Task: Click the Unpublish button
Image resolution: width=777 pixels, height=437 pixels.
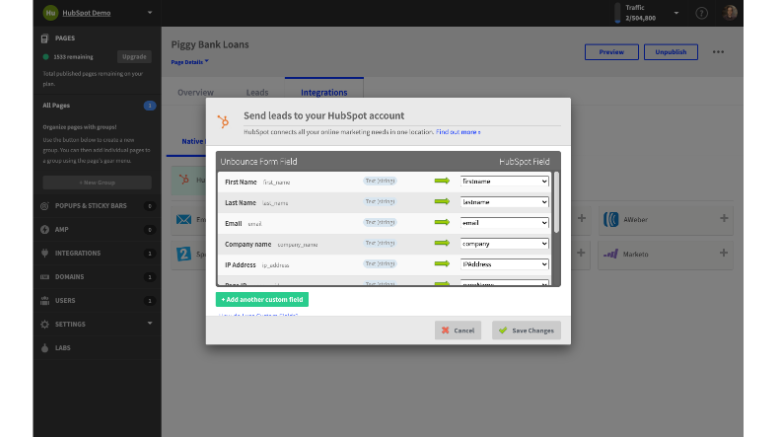Action: tap(670, 52)
